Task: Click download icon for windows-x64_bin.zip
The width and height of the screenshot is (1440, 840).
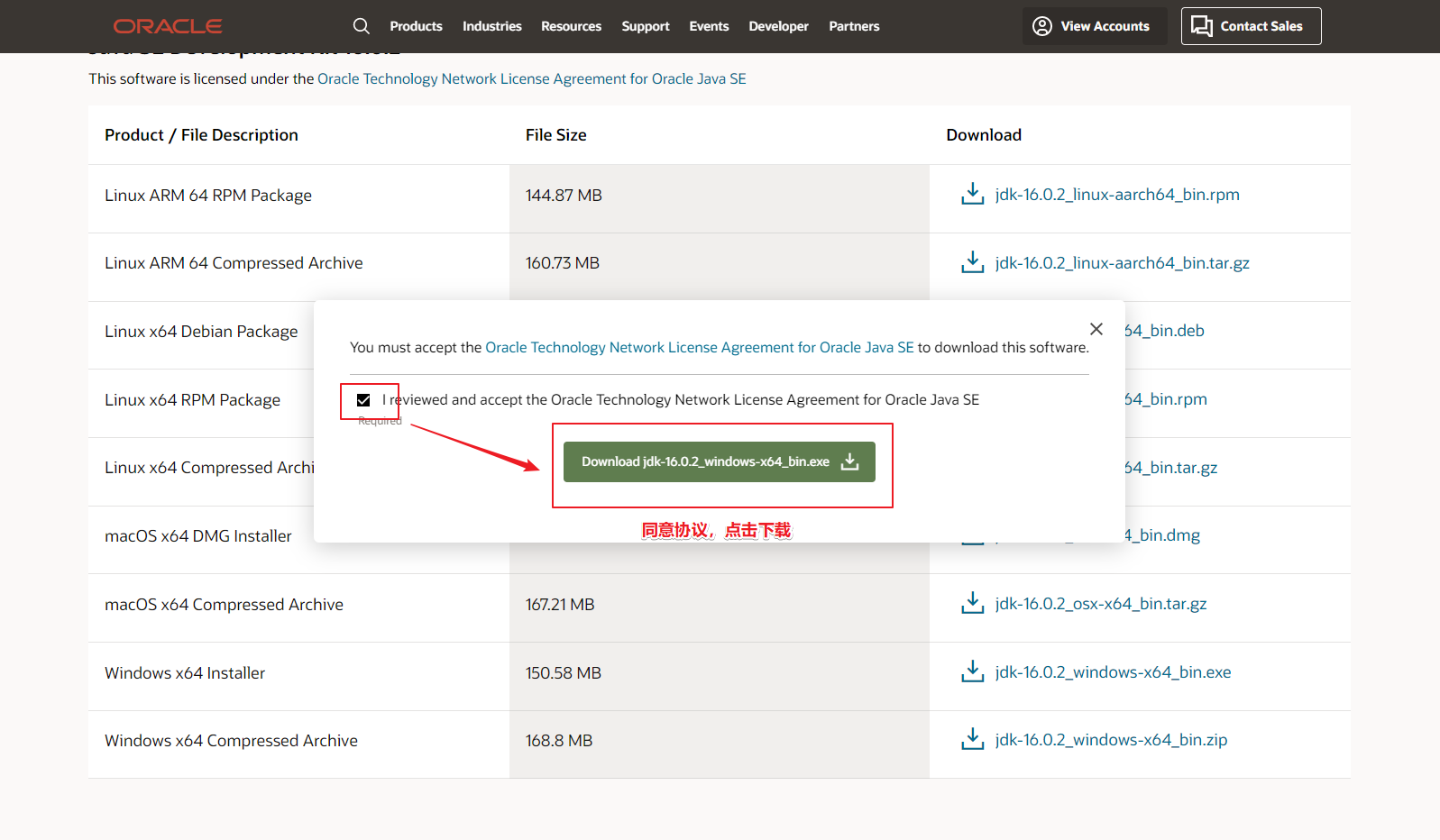Action: pos(973,739)
